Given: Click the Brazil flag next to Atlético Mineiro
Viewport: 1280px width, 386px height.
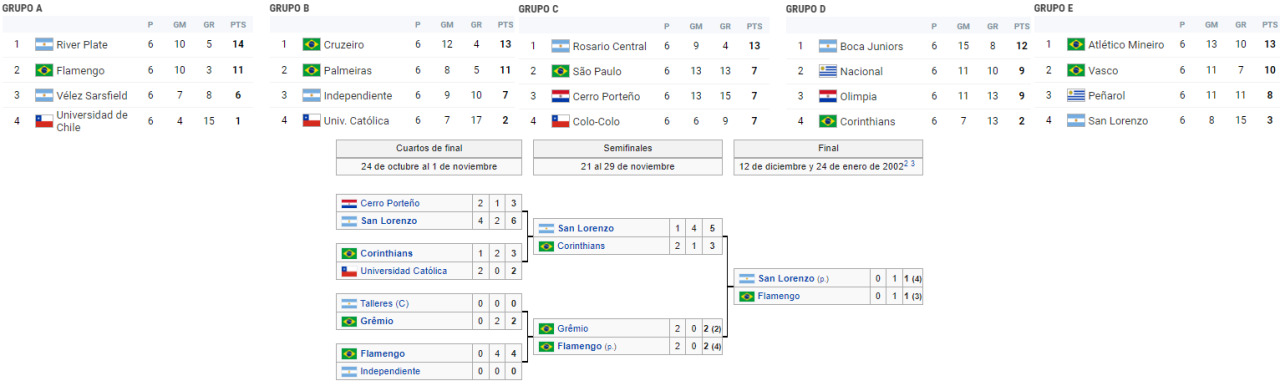Looking at the screenshot, I should pyautogui.click(x=1075, y=45).
